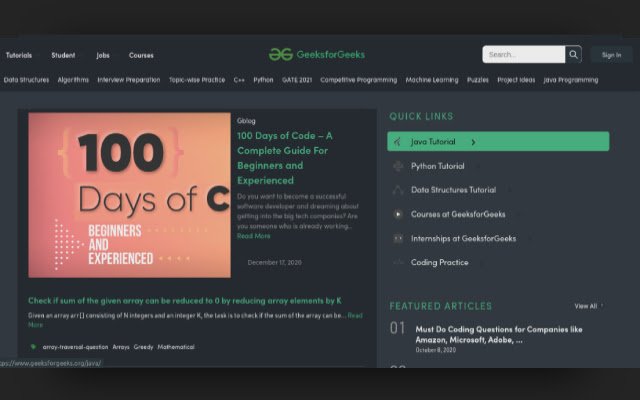Open the Puzzles link
Screen dimensions: 640x400
(x=478, y=80)
